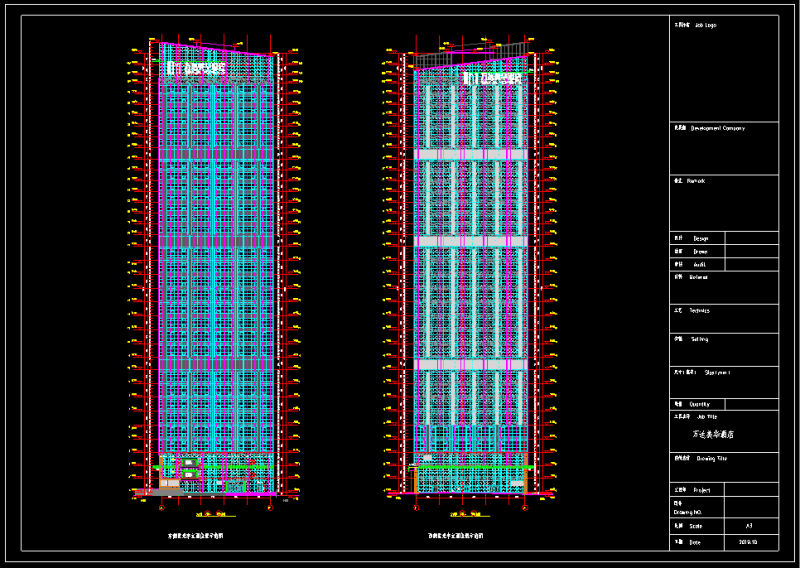The width and height of the screenshot is (800, 568).
Task: Click the "Design" label cell
Action: pyautogui.click(x=697, y=238)
